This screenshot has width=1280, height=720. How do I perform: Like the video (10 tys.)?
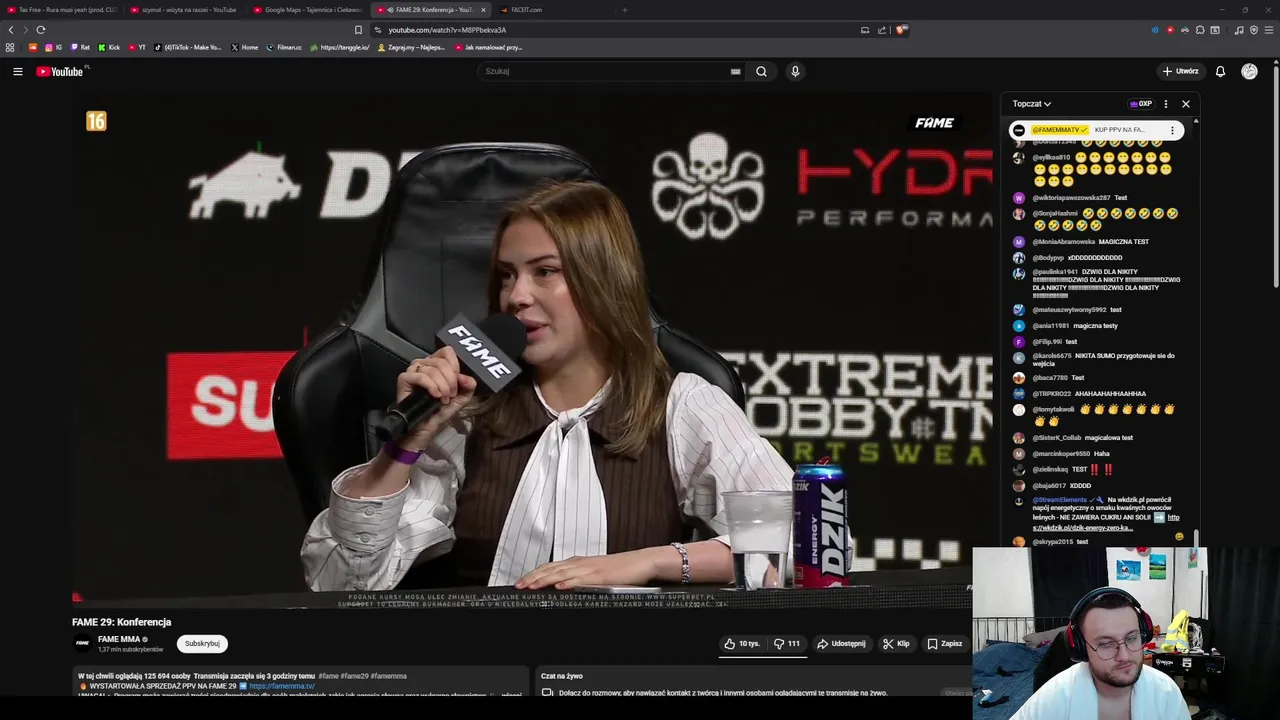pyautogui.click(x=742, y=644)
